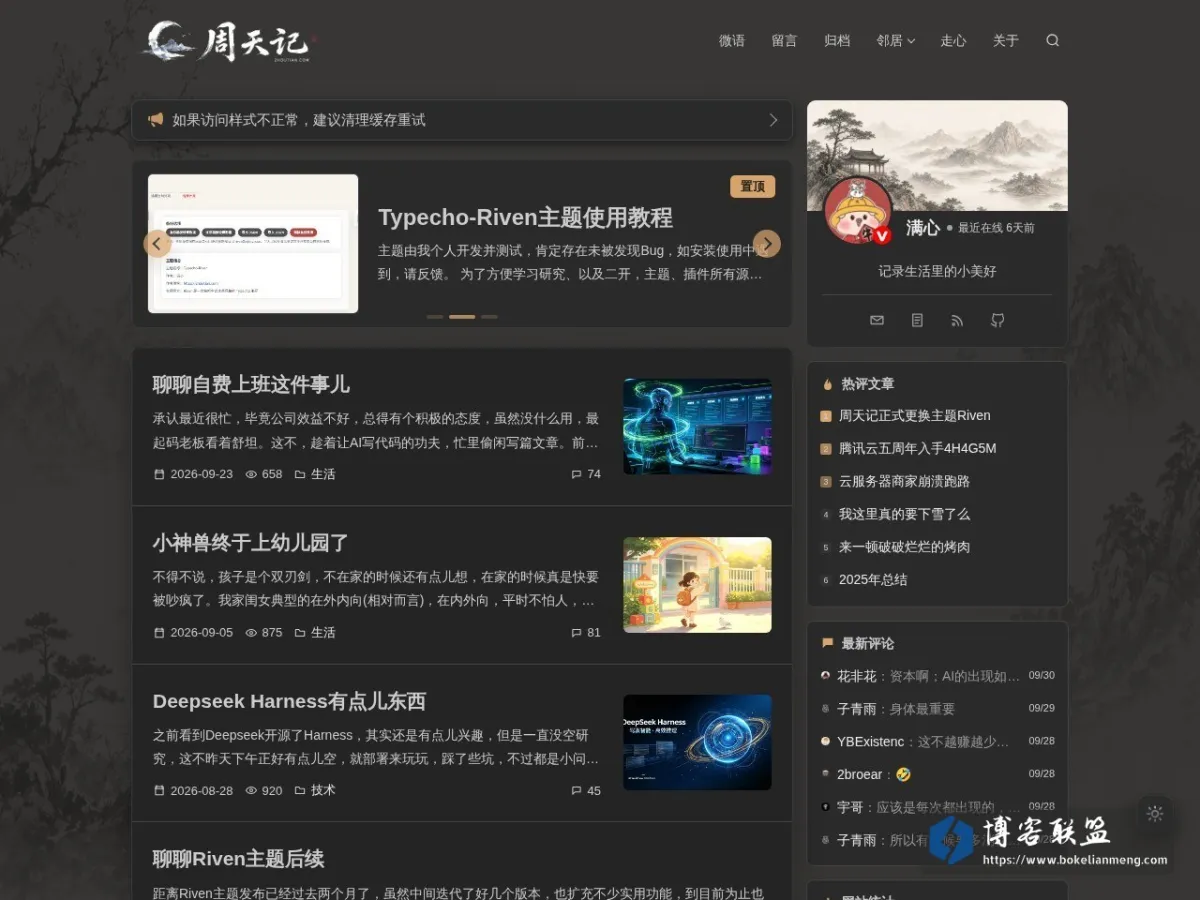The width and height of the screenshot is (1200, 900).
Task: Click the 周天记 site logo
Action: click(x=230, y=42)
